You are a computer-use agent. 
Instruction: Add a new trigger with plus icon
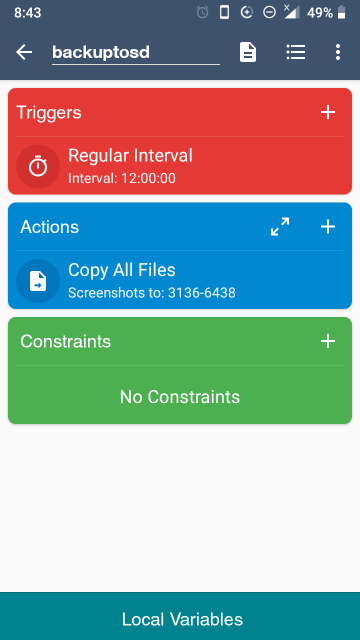point(328,112)
